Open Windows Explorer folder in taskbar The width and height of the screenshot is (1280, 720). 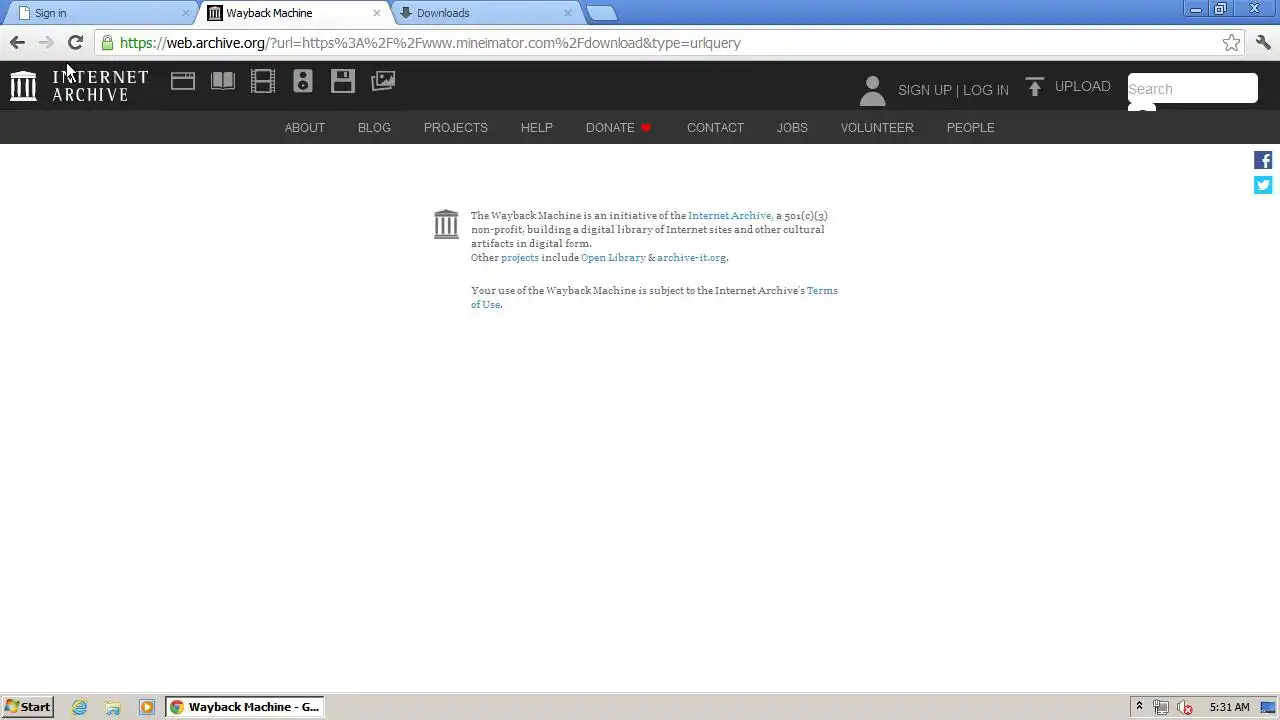(x=113, y=707)
